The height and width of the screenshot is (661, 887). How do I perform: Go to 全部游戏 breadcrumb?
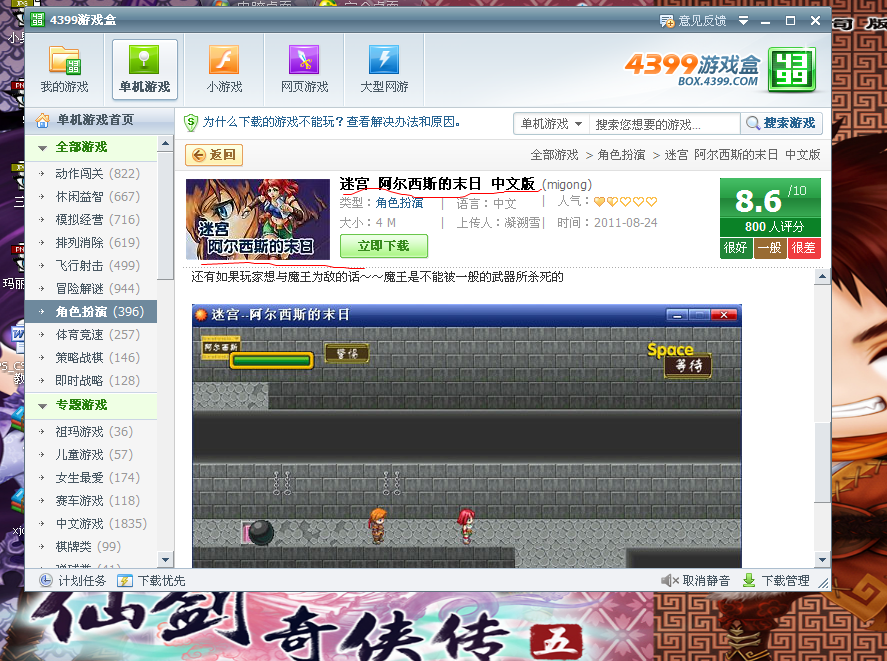[x=554, y=155]
